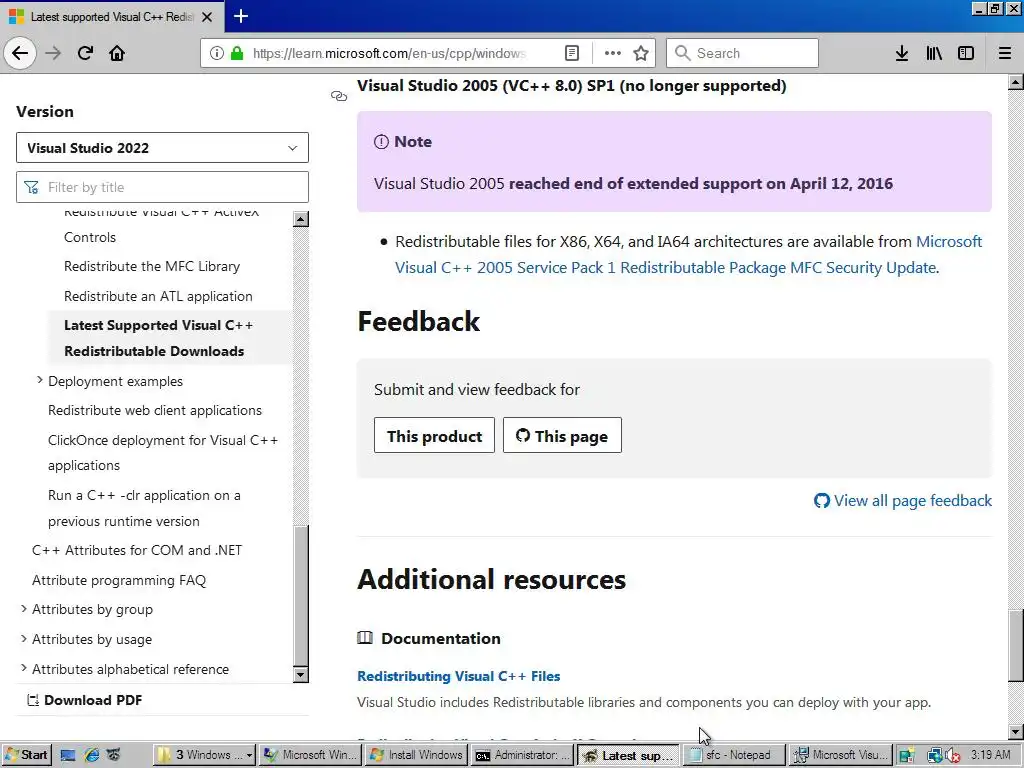The image size is (1024, 768).
Task: Click the Show Desktop quick launch icon
Action: click(68, 755)
